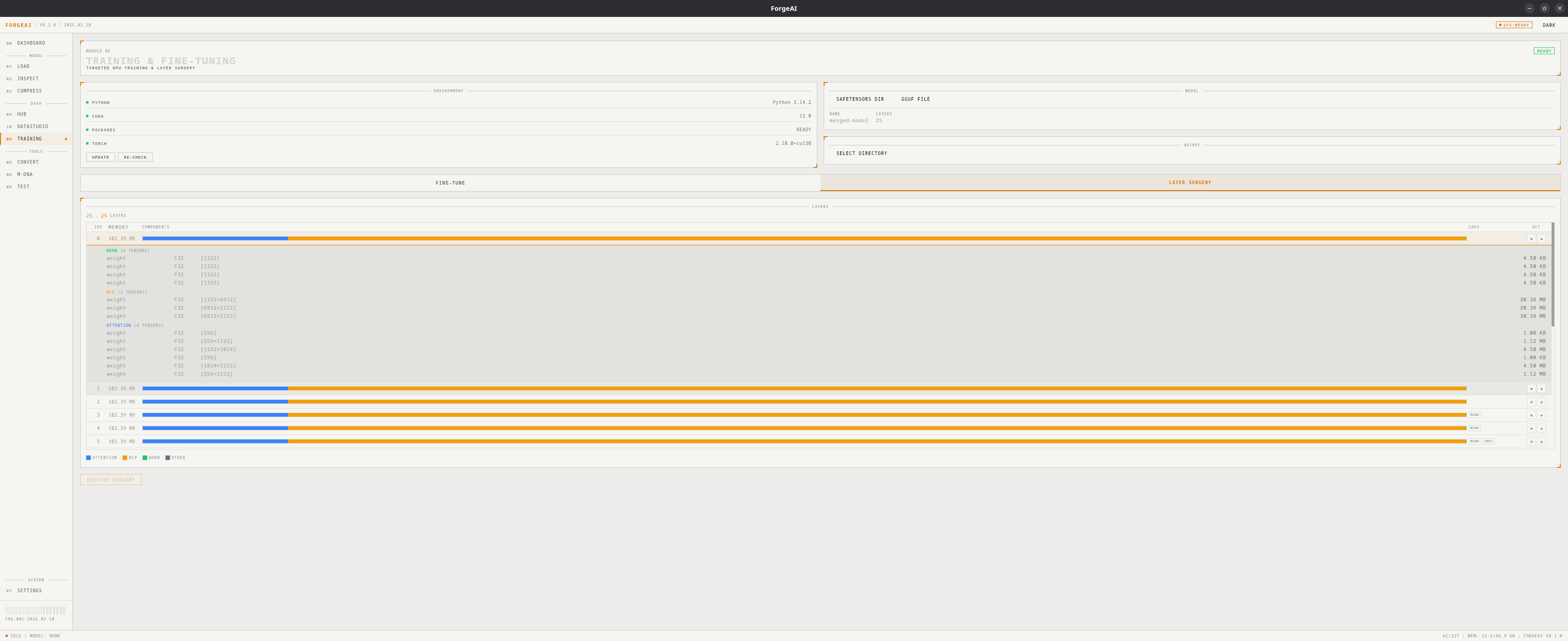Switch to the FINE-TUNE tab
1568x641 pixels.
[450, 183]
